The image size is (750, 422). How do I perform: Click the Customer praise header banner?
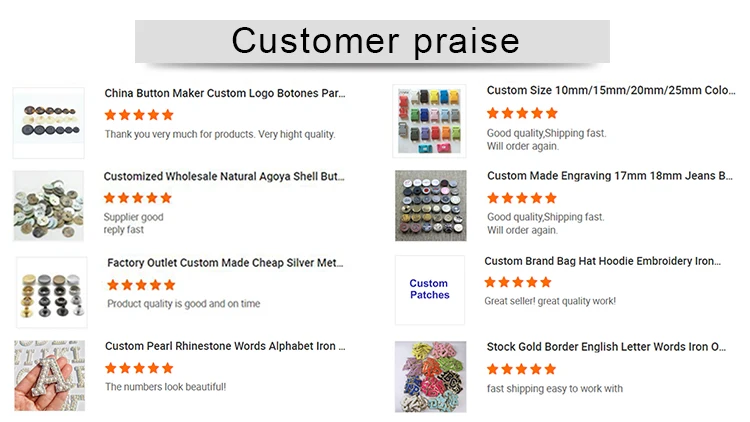(x=374, y=41)
